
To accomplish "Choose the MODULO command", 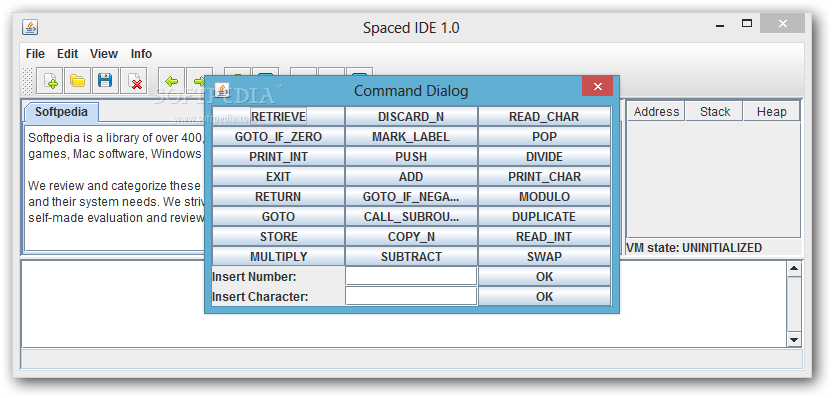I will (544, 196).
